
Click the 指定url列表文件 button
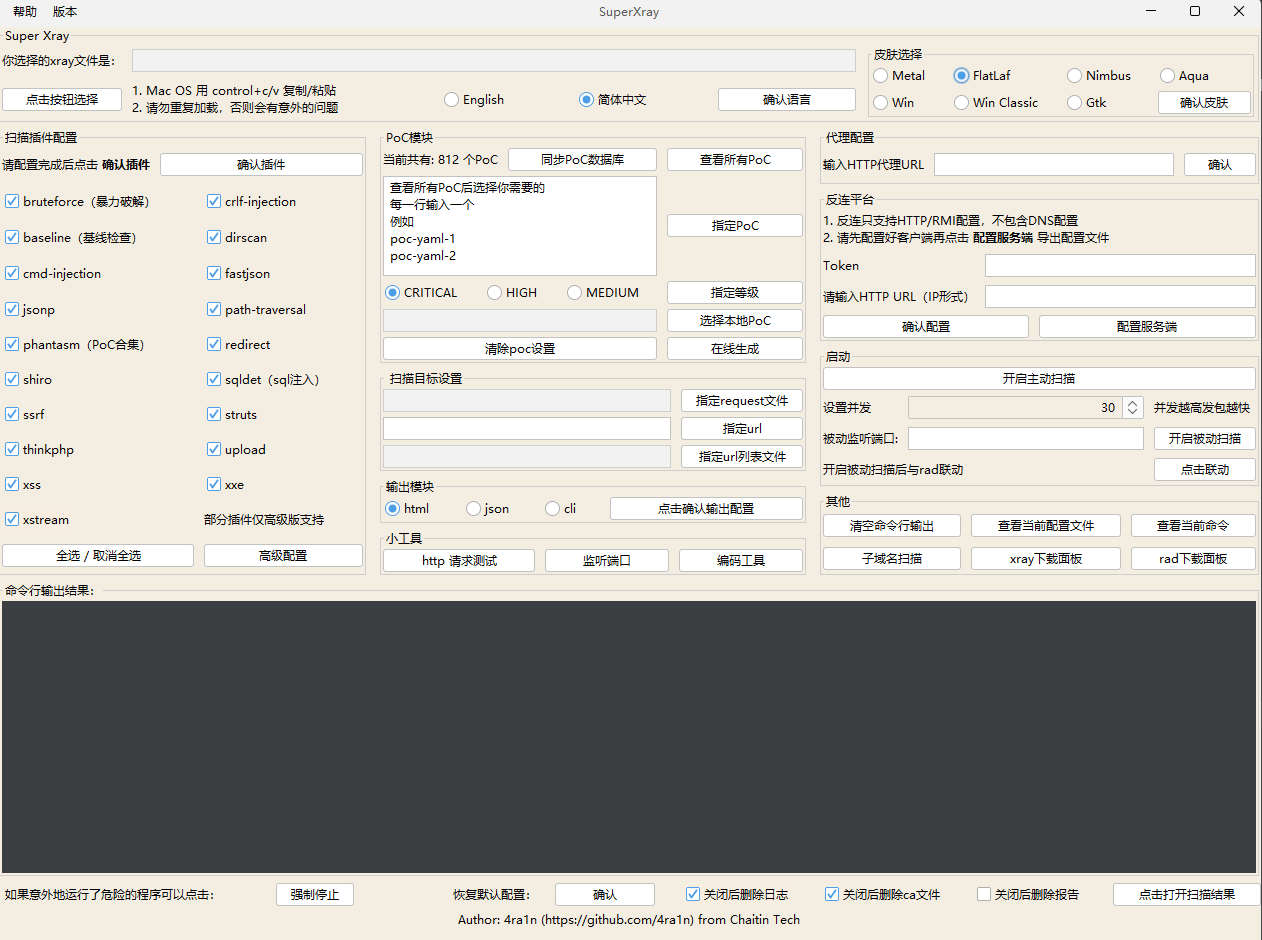[x=742, y=457]
